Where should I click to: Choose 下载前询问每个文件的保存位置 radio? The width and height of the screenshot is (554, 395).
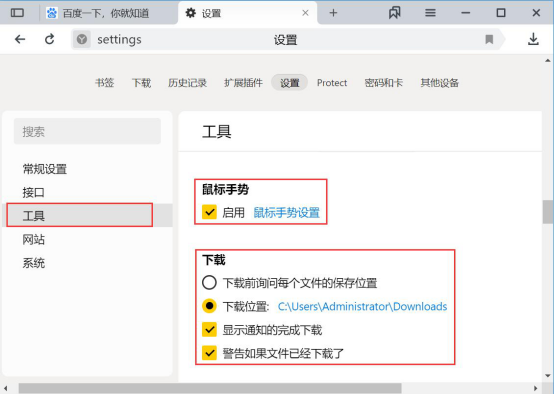tap(209, 283)
